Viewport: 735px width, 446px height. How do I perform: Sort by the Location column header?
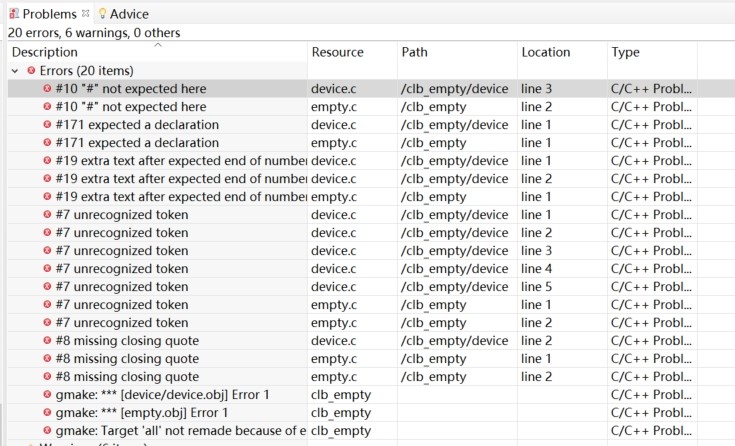[545, 52]
